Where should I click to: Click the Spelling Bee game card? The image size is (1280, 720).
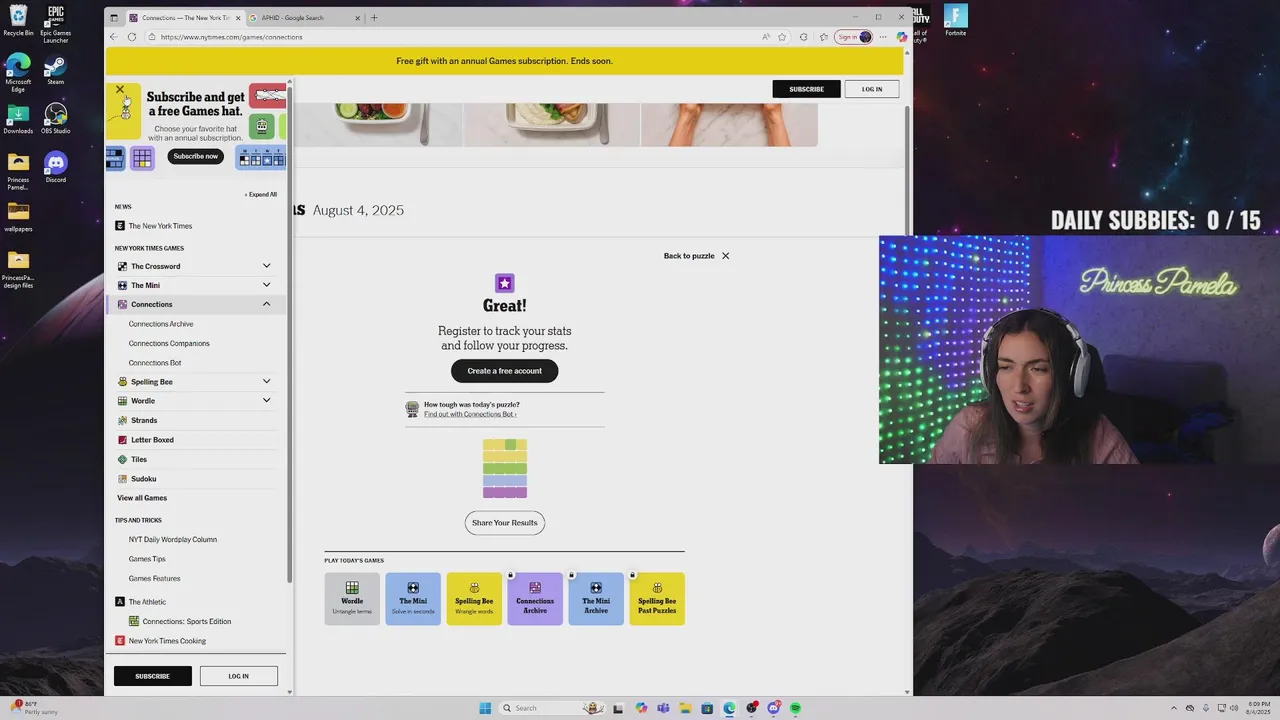[474, 599]
